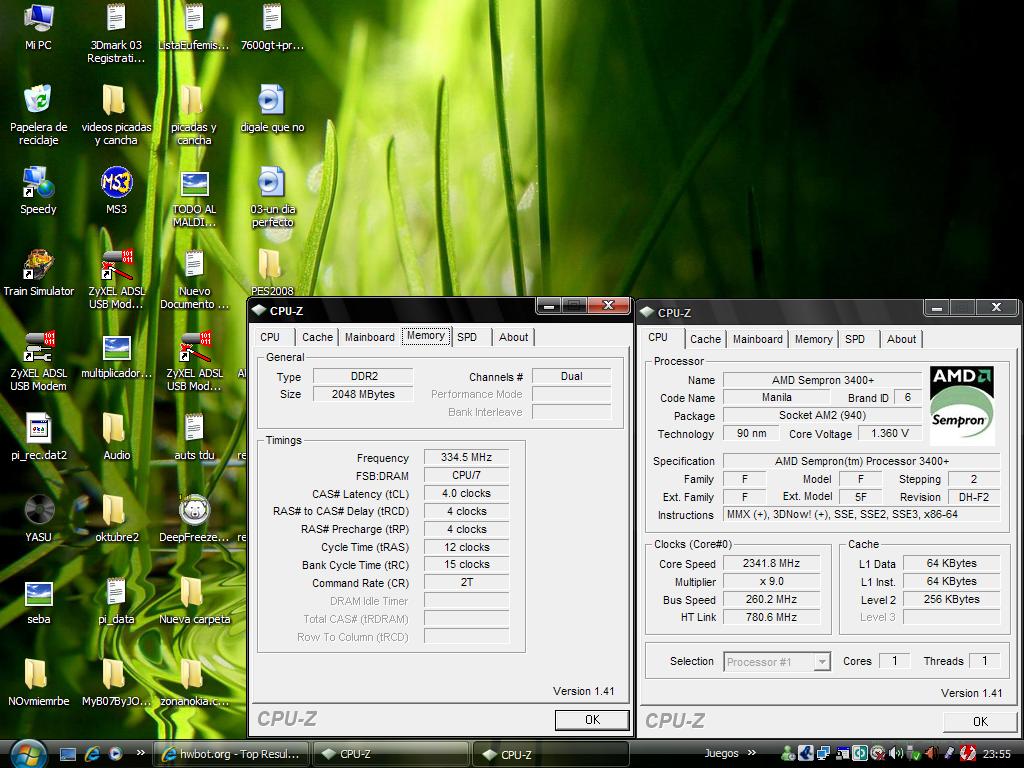Open the disabled Processor #1 selection dropdown
Image resolution: width=1024 pixels, height=768 pixels.
point(777,662)
